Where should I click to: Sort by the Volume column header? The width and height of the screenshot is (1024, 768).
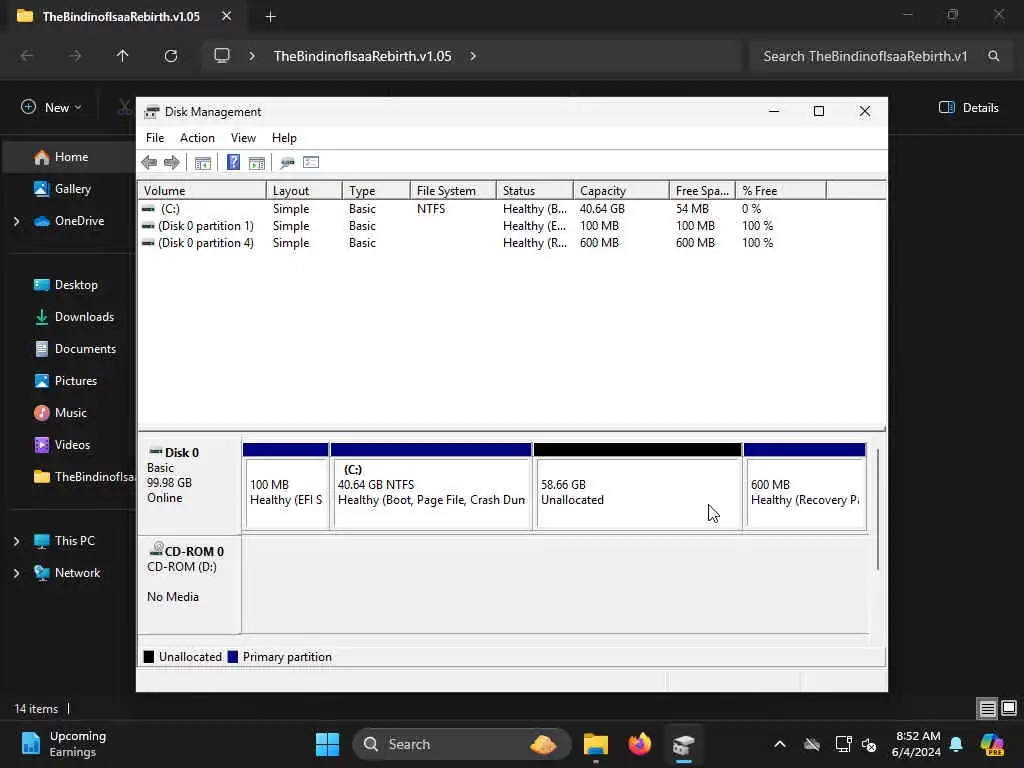pos(202,191)
